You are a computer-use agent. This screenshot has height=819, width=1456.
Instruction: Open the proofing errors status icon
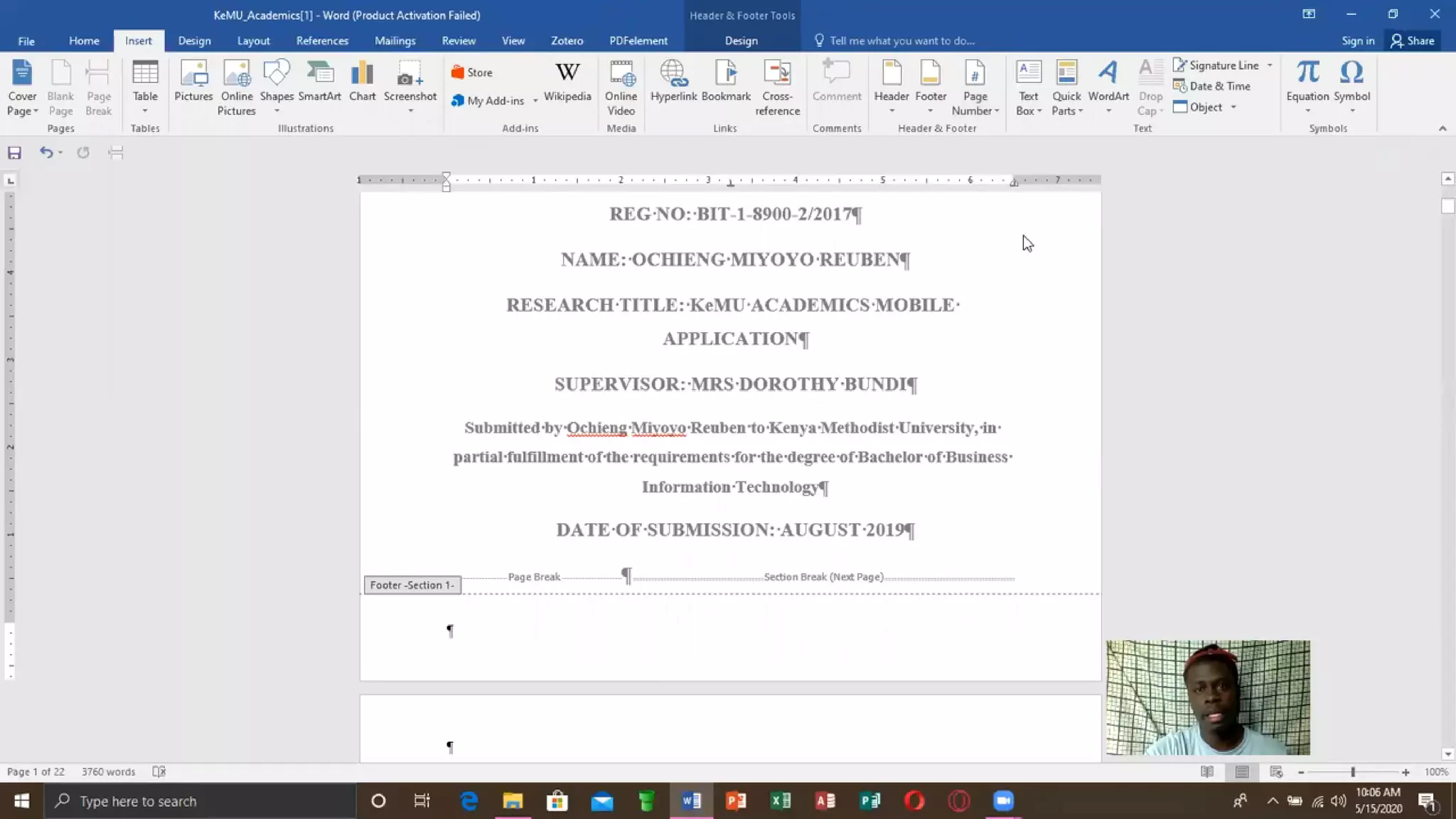[x=159, y=772]
